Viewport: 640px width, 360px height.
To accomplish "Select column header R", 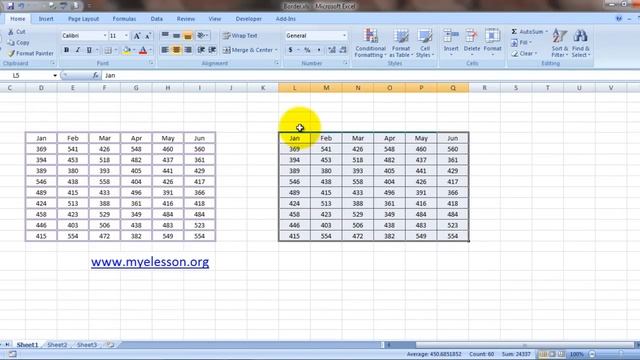I will [x=484, y=88].
